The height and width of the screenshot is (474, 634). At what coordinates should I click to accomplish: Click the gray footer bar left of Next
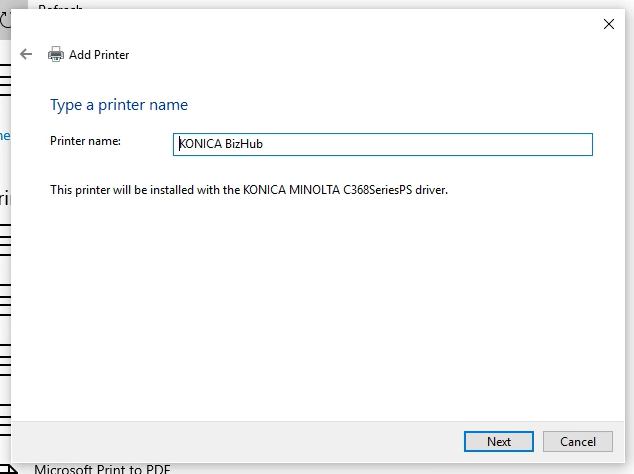[230, 441]
